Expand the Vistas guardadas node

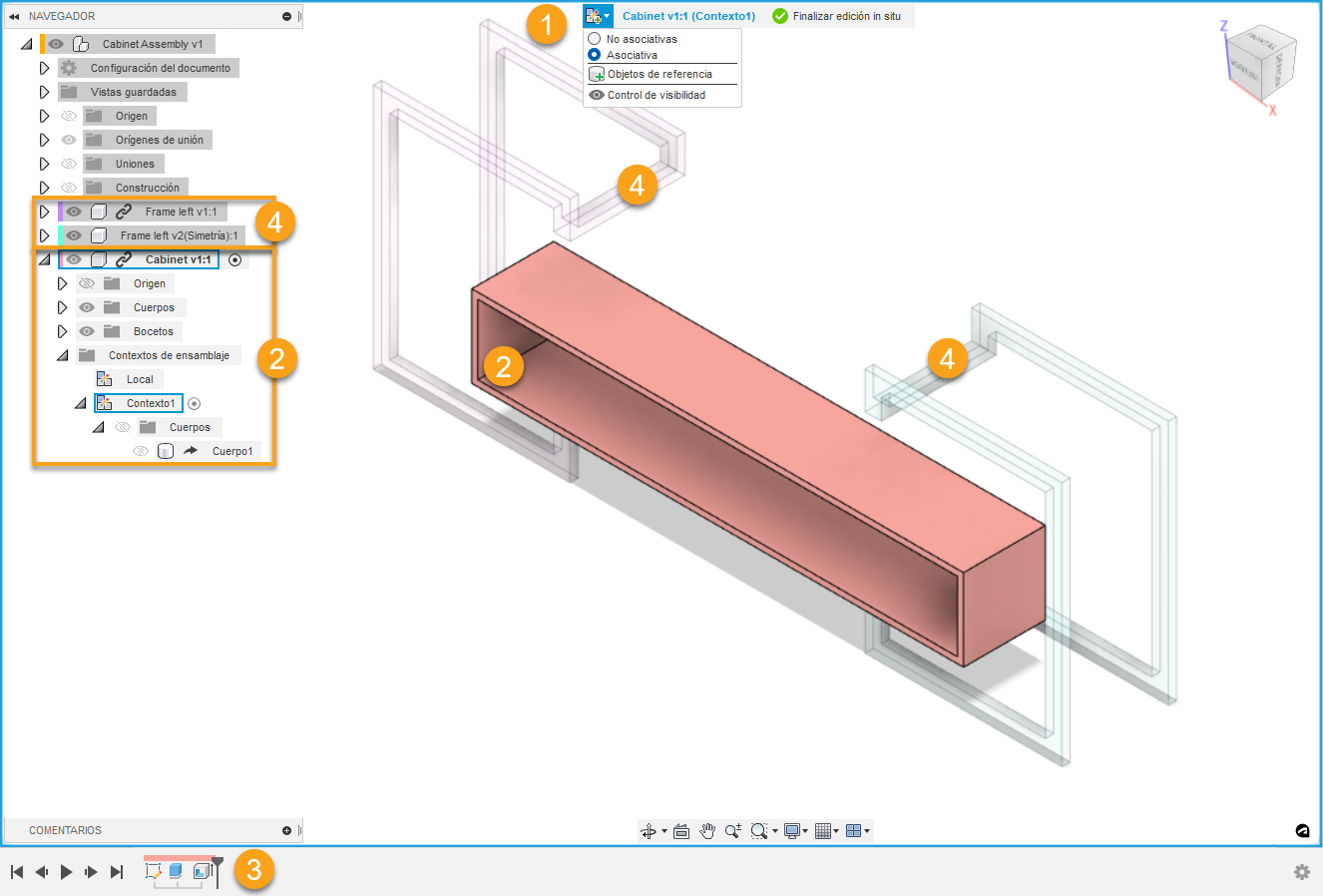pos(44,92)
